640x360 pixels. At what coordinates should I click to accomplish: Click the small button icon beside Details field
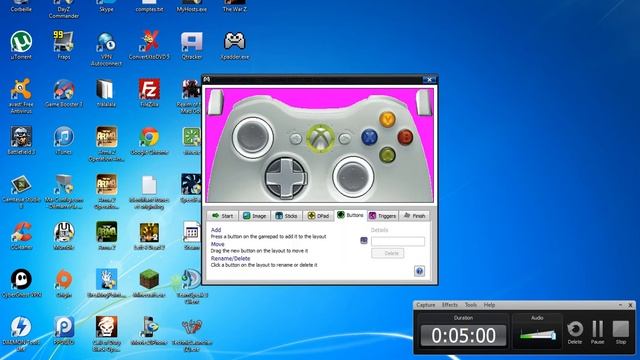[x=364, y=241]
